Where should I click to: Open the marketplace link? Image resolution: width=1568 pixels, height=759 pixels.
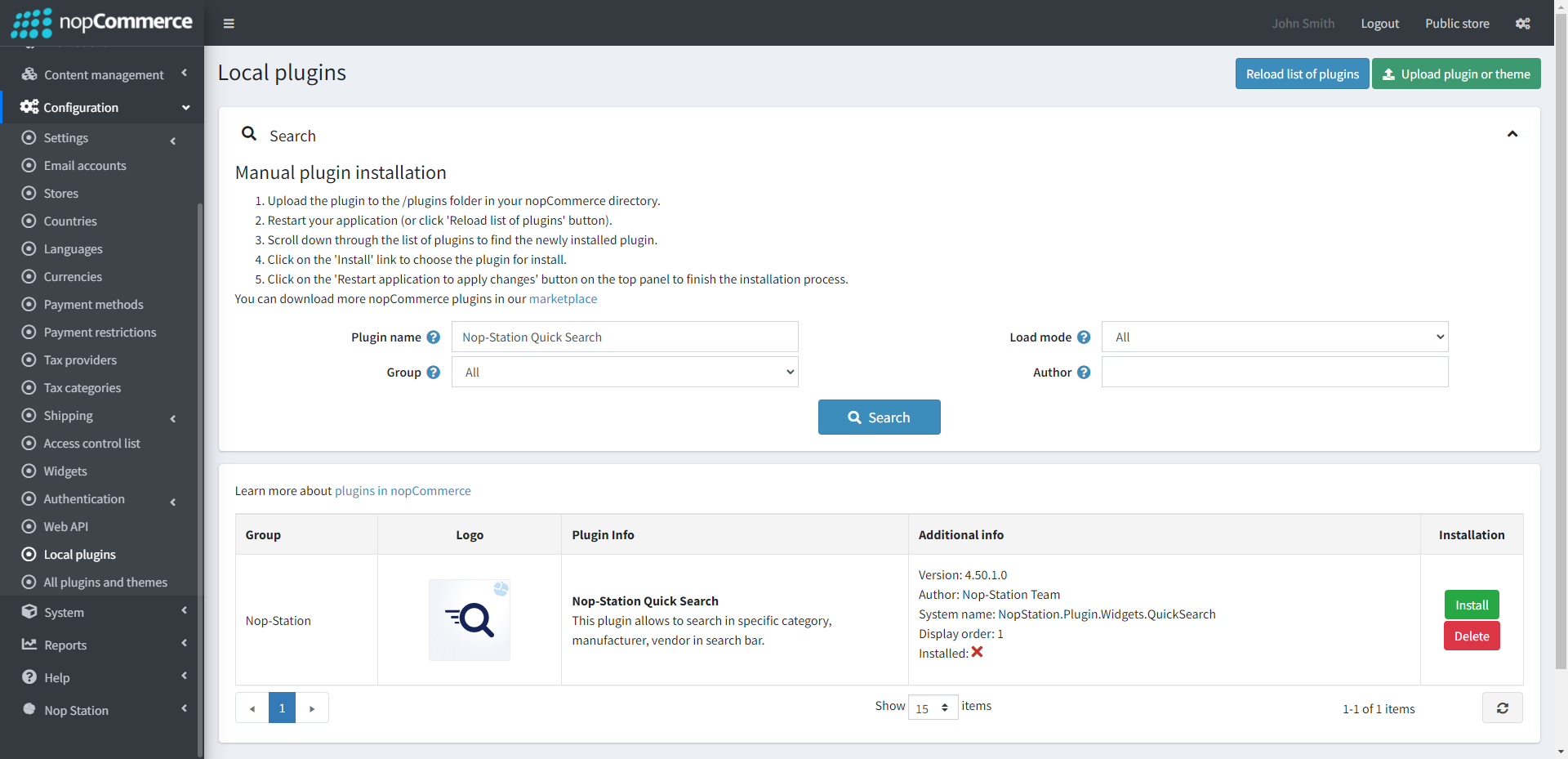coord(563,299)
